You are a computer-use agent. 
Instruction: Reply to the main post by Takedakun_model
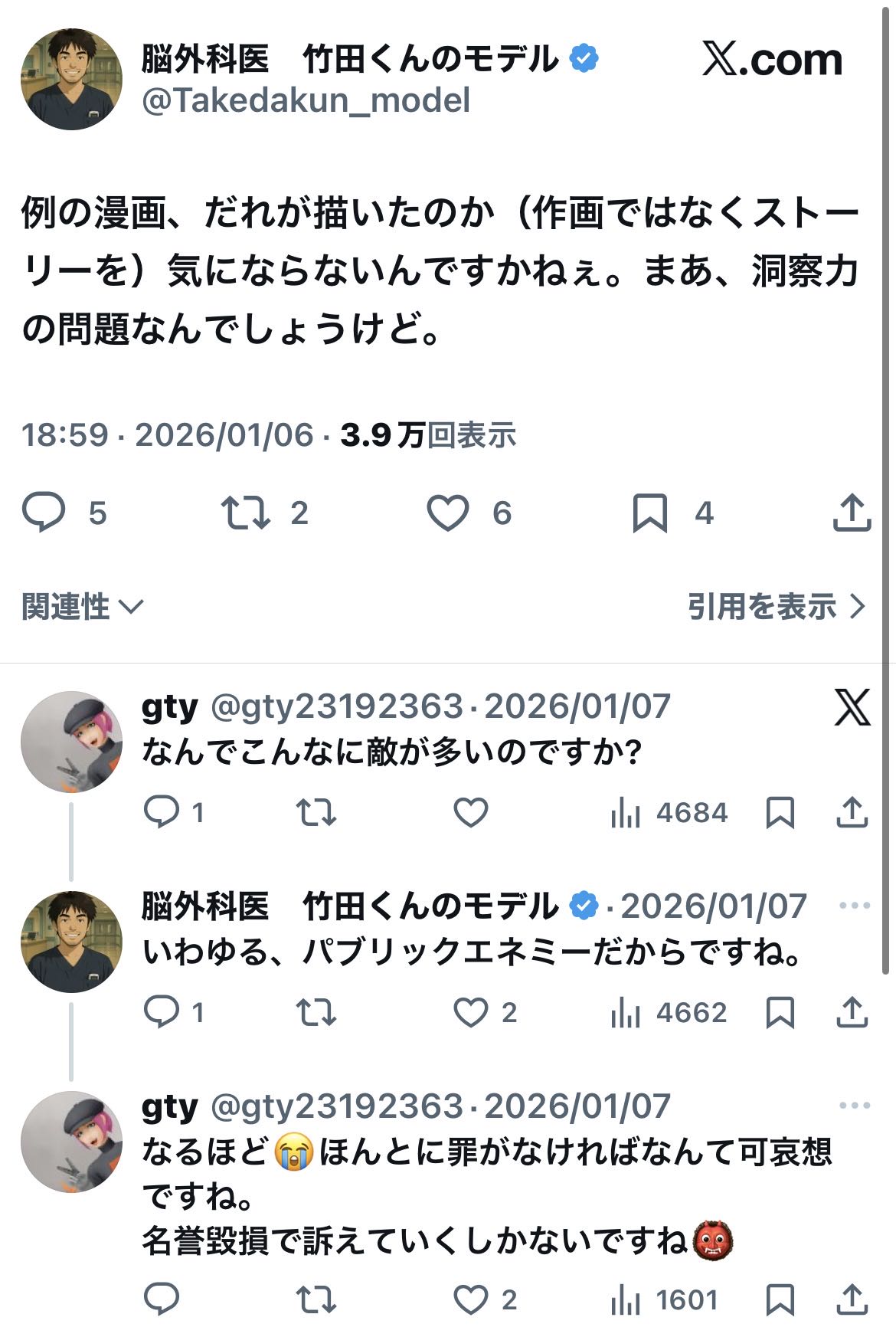(x=44, y=513)
